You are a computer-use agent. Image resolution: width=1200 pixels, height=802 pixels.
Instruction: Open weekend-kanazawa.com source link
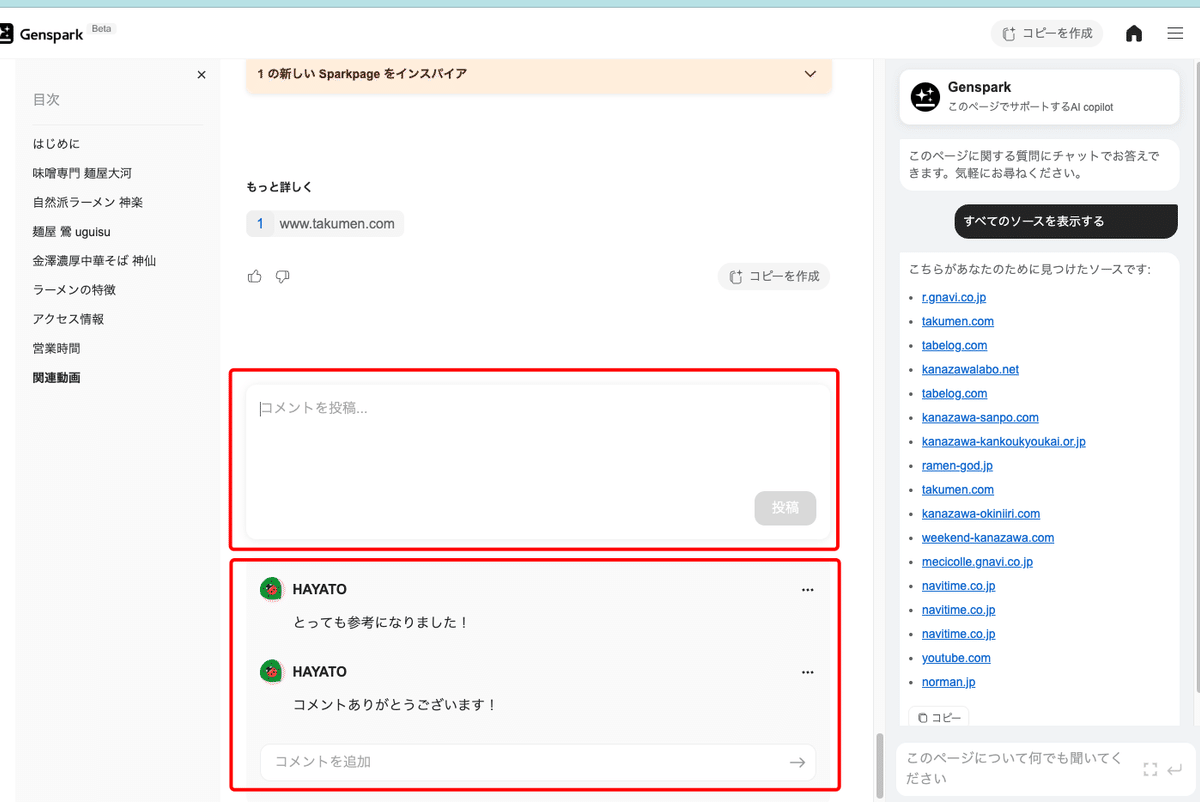pos(988,537)
